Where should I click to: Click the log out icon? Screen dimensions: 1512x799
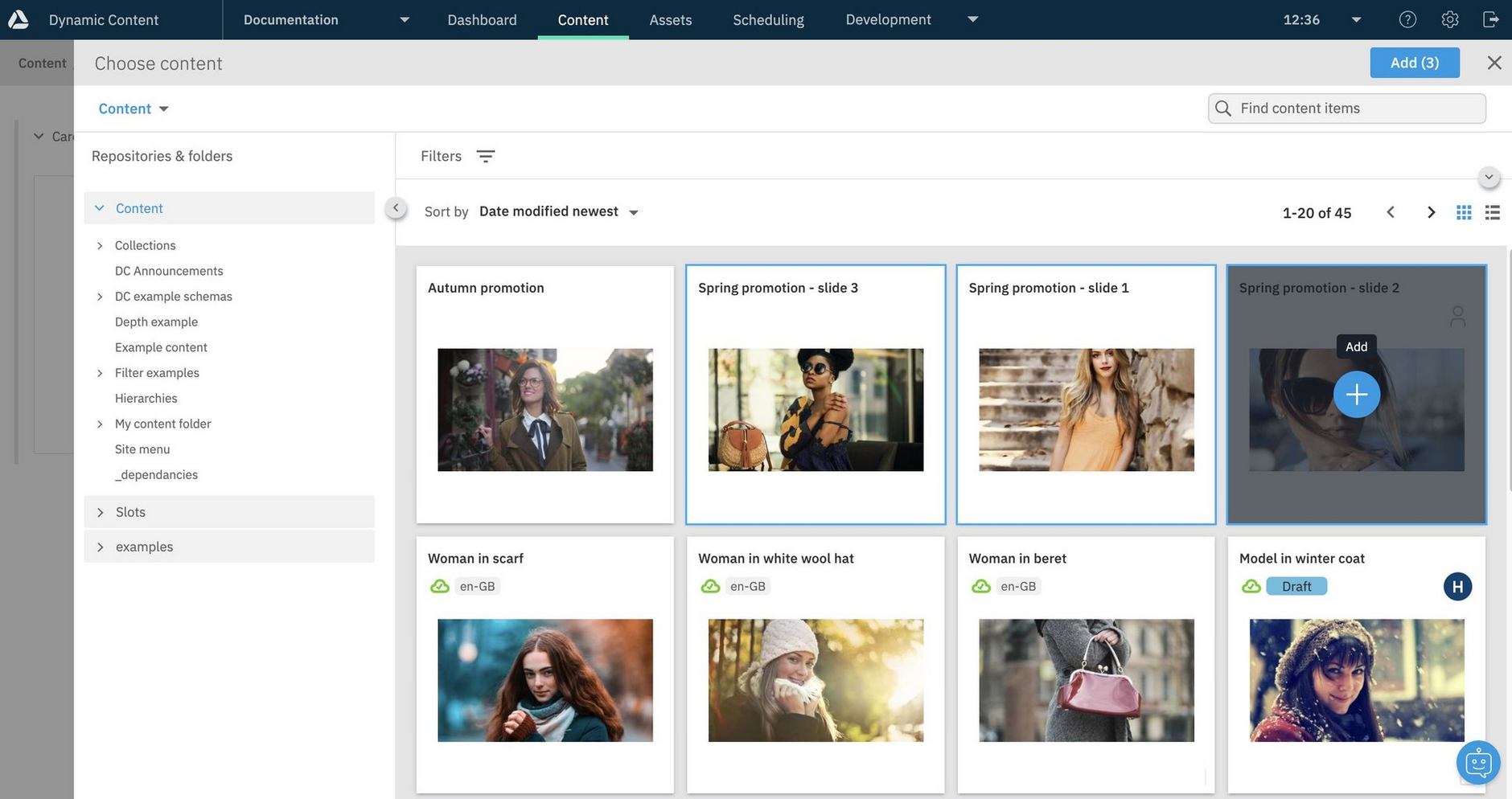tap(1490, 19)
